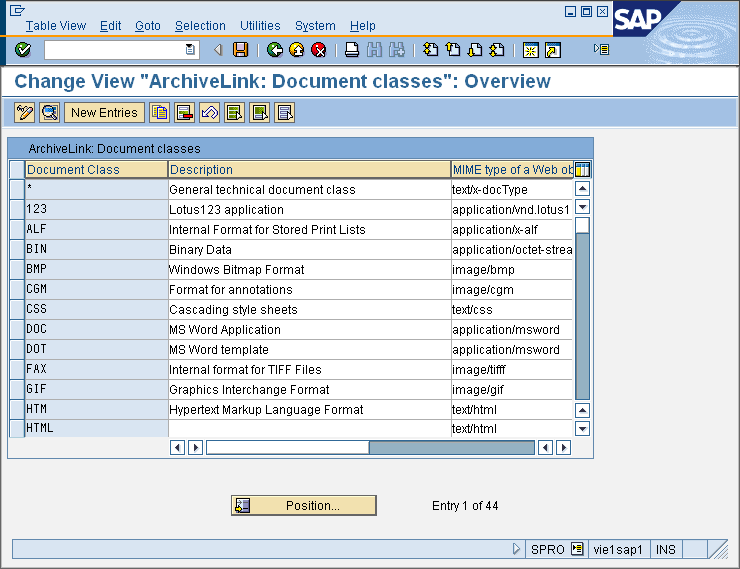Click the Copy As icon beside New Entries
740x569 pixels.
point(159,113)
